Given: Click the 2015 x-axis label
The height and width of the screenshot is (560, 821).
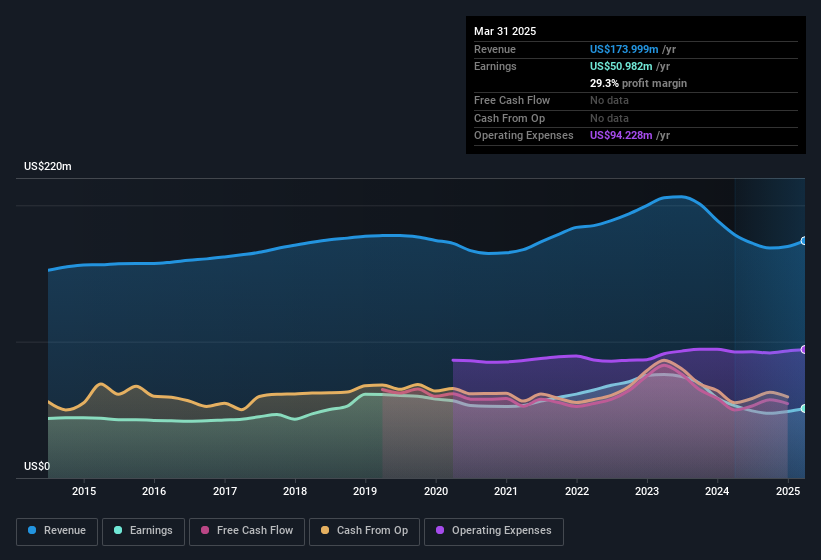Looking at the screenshot, I should point(84,491).
